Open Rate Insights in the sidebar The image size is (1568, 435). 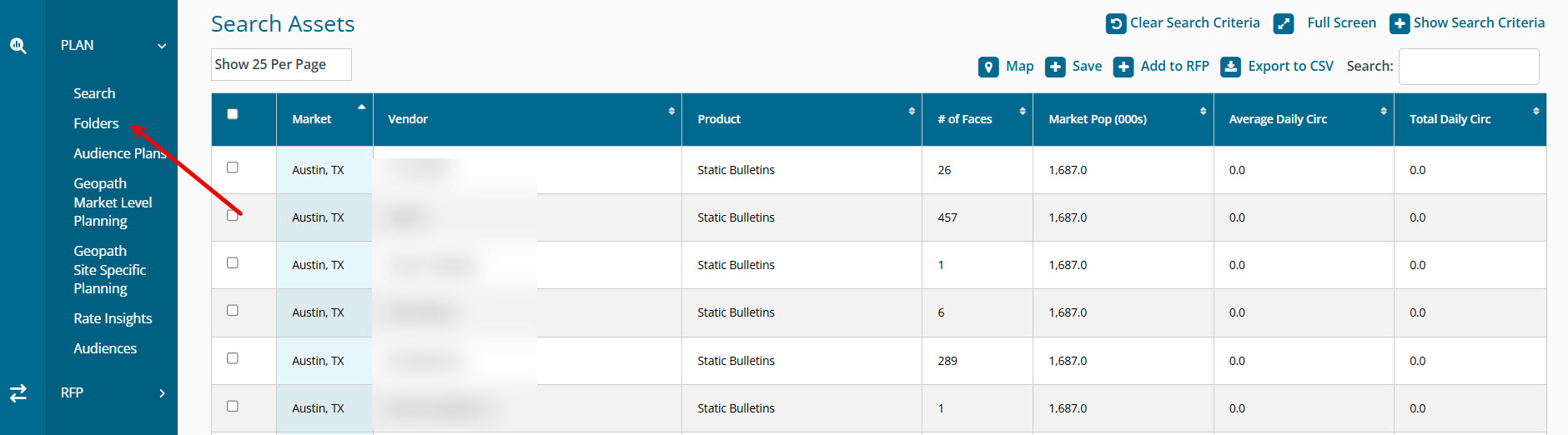coord(113,318)
